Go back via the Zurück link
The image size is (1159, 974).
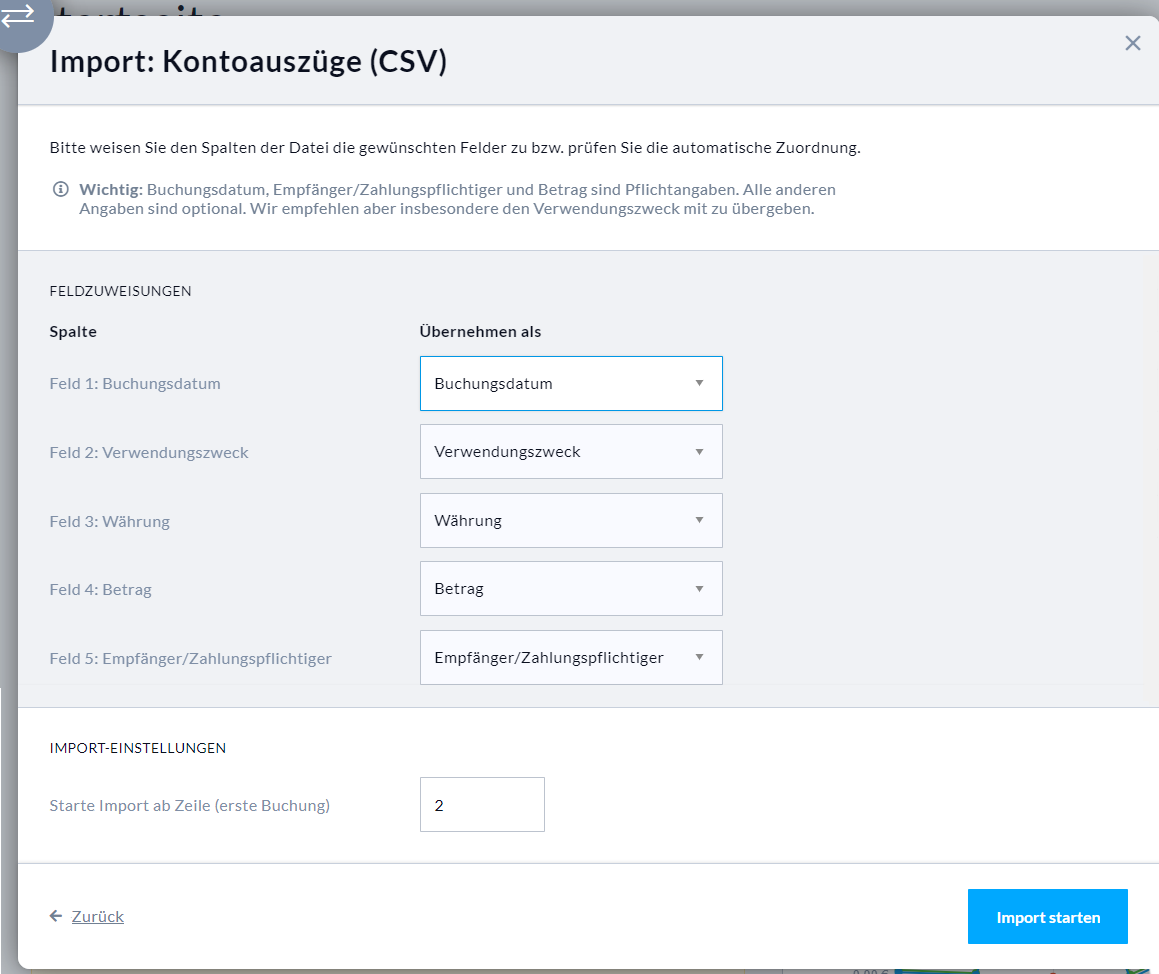(98, 916)
